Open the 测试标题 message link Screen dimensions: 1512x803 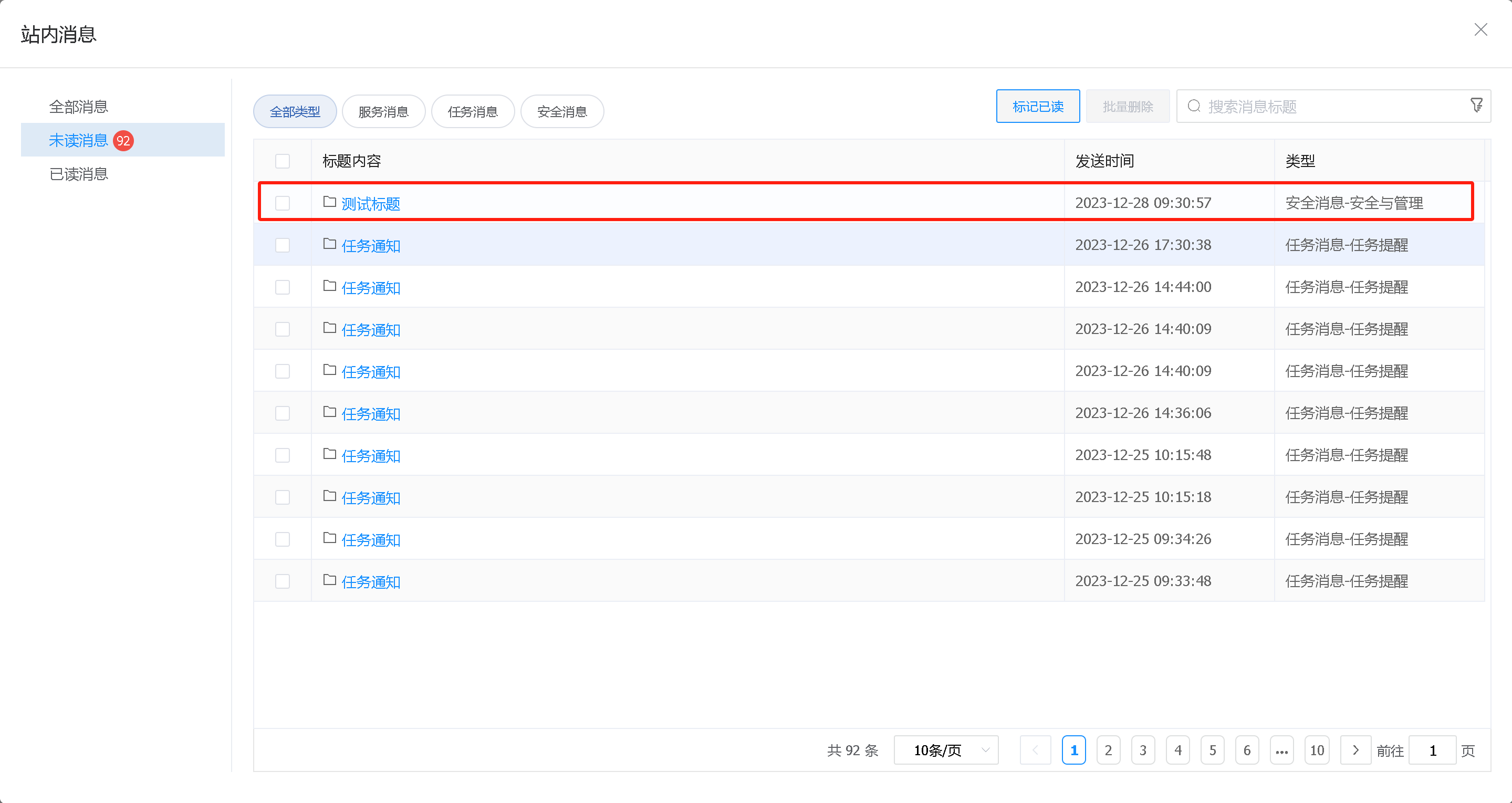[x=370, y=204]
